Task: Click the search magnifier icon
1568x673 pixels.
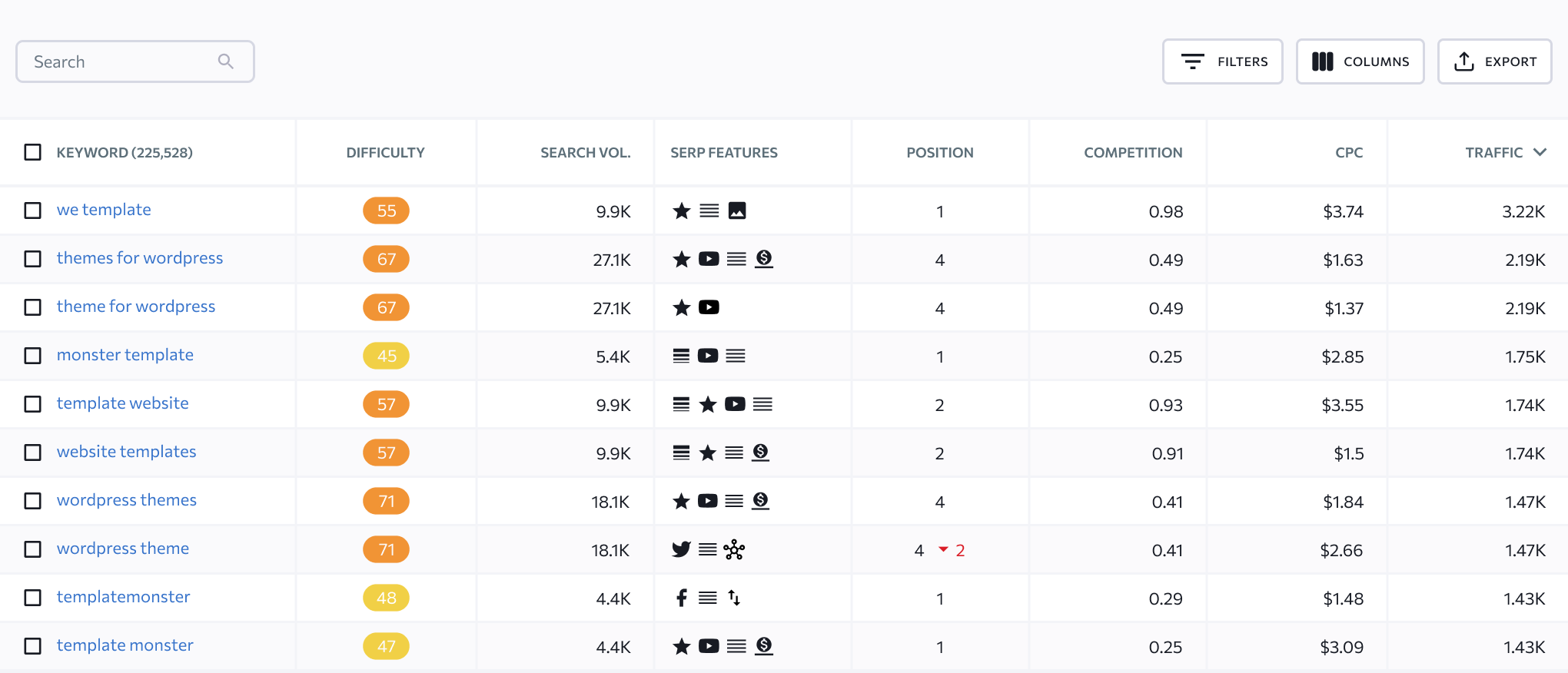Action: pyautogui.click(x=225, y=61)
